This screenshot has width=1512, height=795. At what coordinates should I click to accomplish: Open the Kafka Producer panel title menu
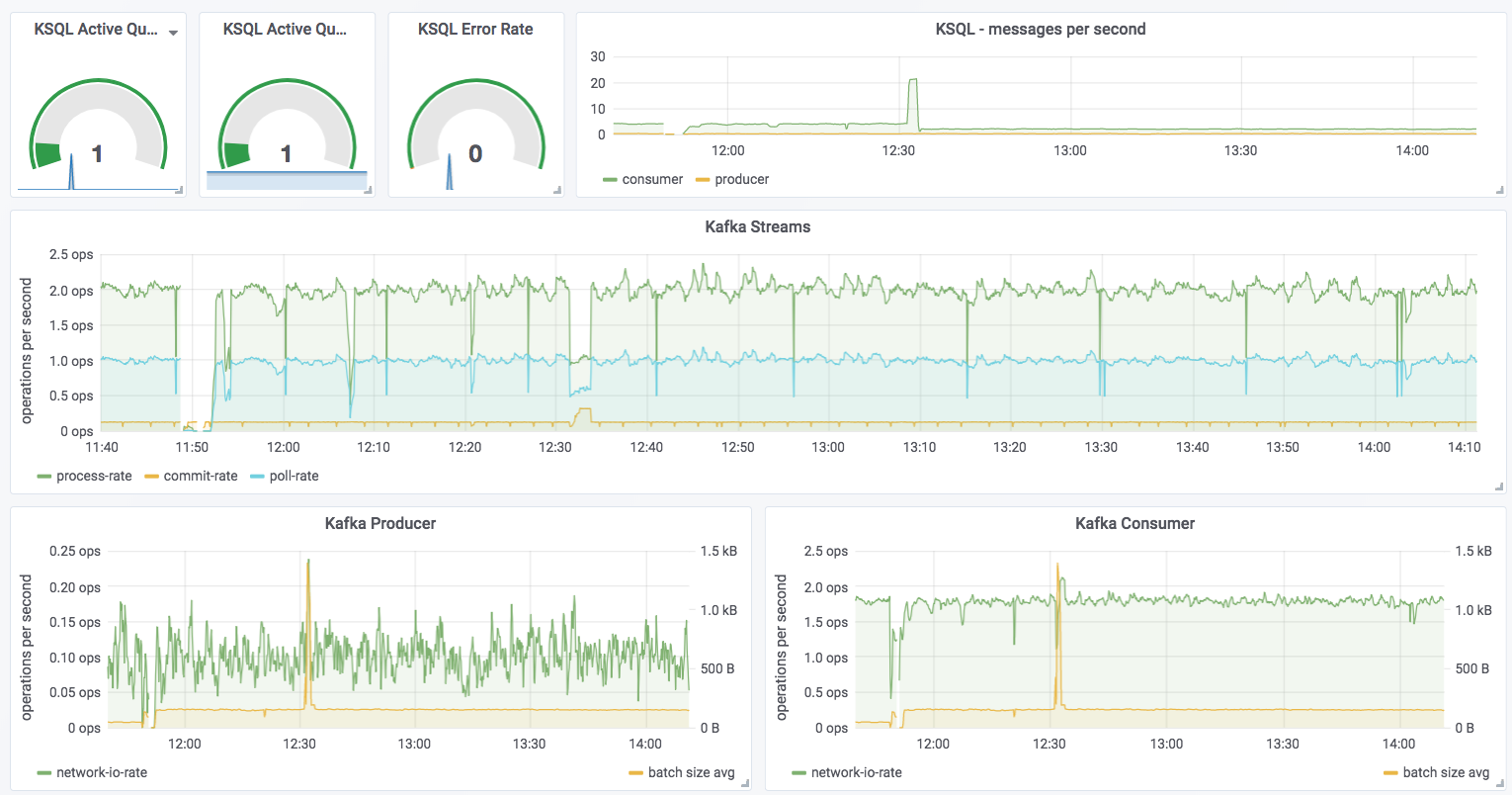click(x=380, y=524)
